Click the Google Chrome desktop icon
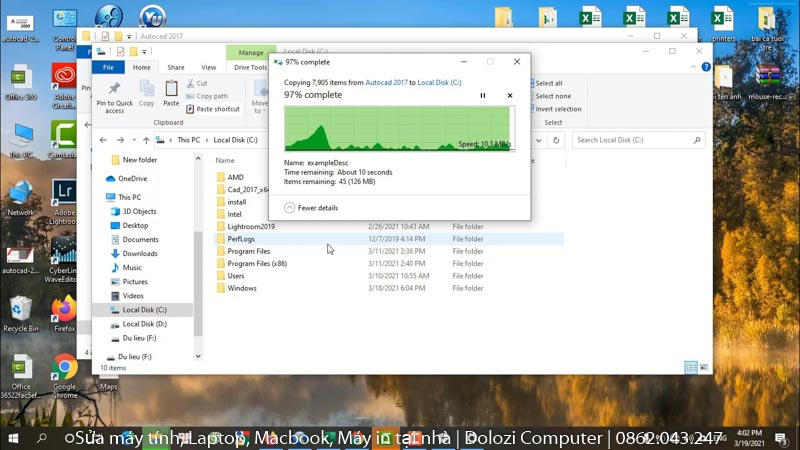The height and width of the screenshot is (450, 800). [65, 372]
